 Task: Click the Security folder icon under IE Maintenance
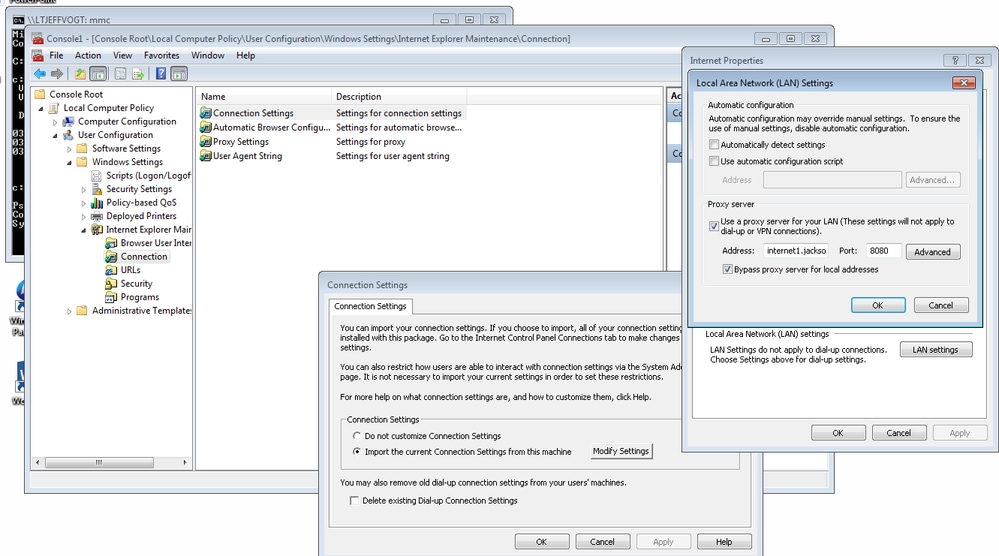(111, 283)
